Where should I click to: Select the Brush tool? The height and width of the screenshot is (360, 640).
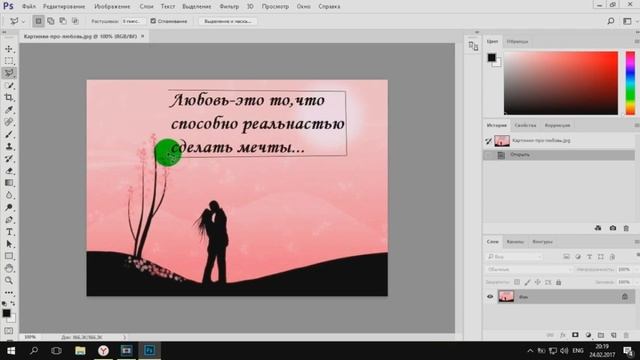pyautogui.click(x=9, y=134)
